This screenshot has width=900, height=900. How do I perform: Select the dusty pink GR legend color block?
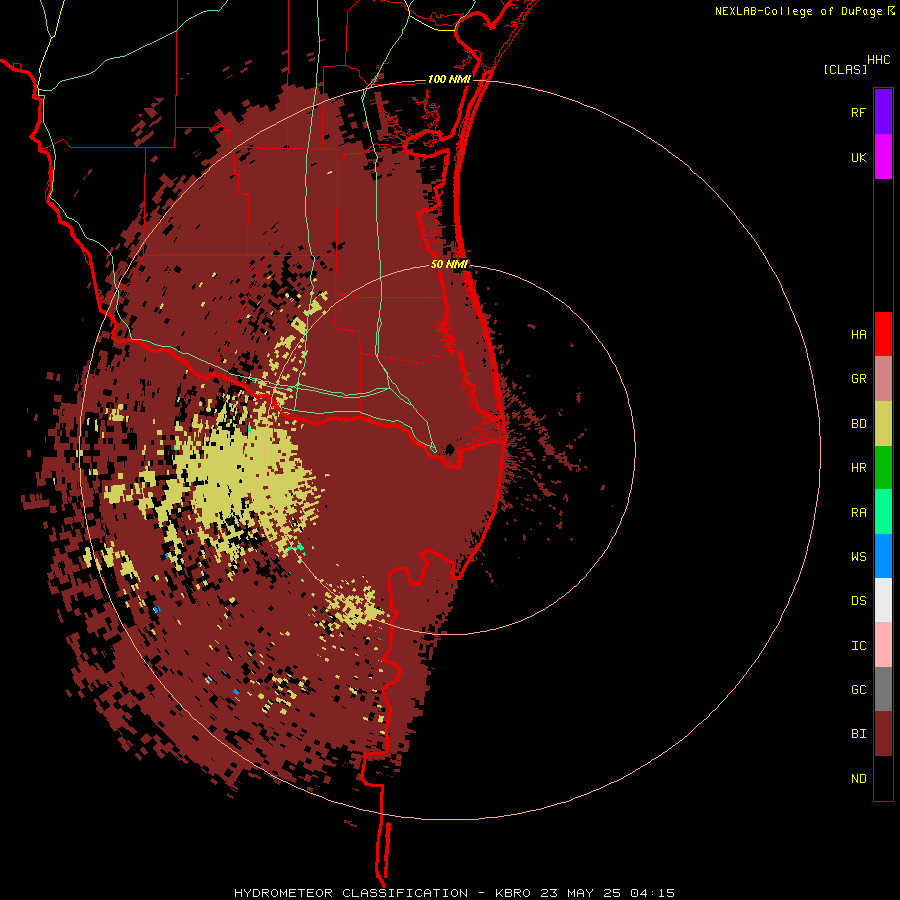point(883,379)
